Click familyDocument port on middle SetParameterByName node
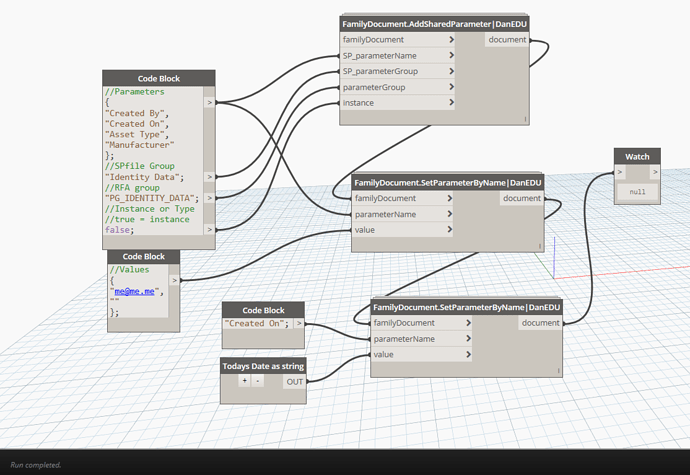Screen dimensions: 690x475 [403, 198]
